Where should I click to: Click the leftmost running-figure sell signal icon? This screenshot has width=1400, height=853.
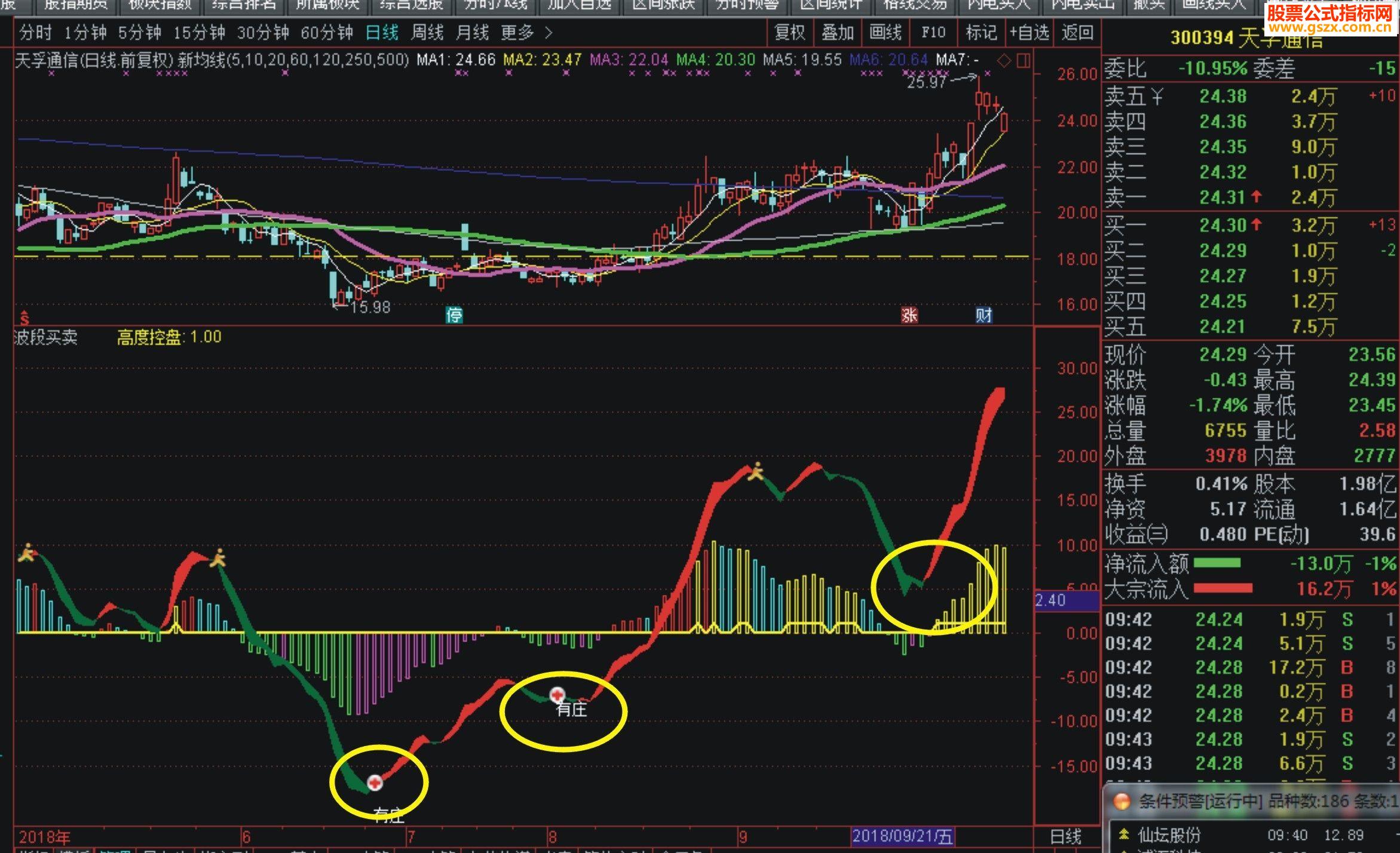point(26,553)
